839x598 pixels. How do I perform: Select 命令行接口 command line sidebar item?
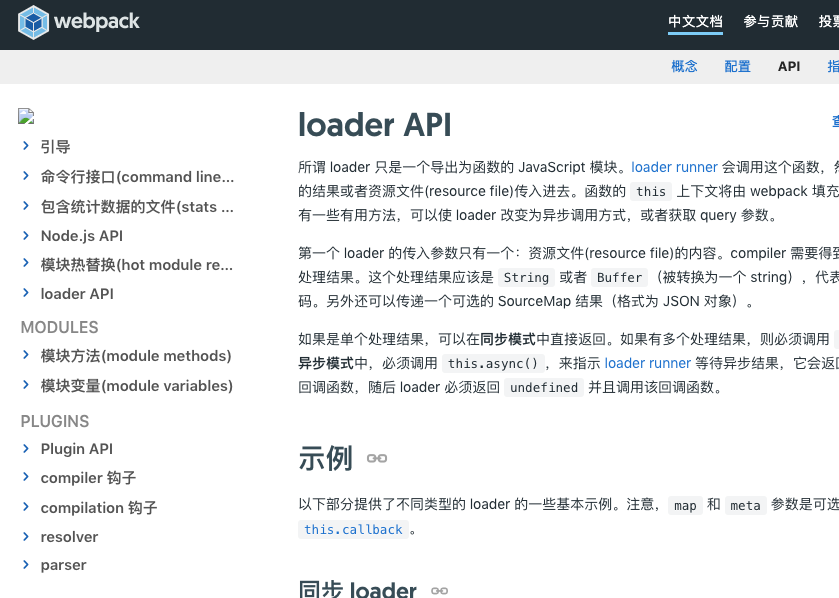pyautogui.click(x=137, y=177)
